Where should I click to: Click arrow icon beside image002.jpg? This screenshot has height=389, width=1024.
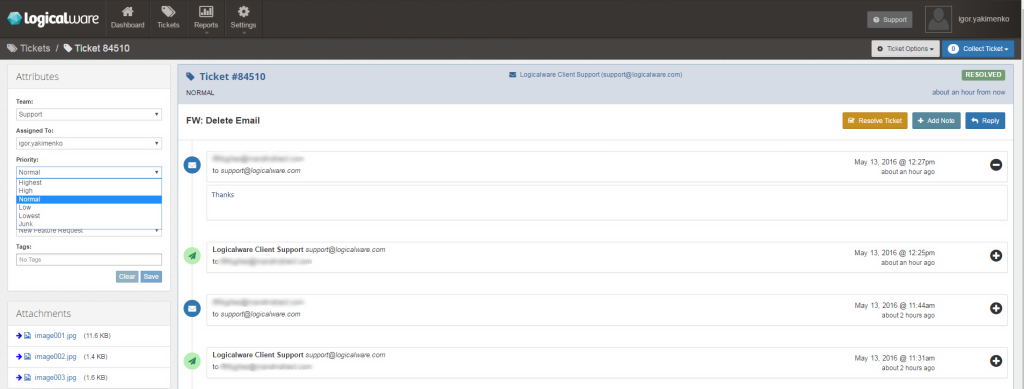[x=19, y=357]
